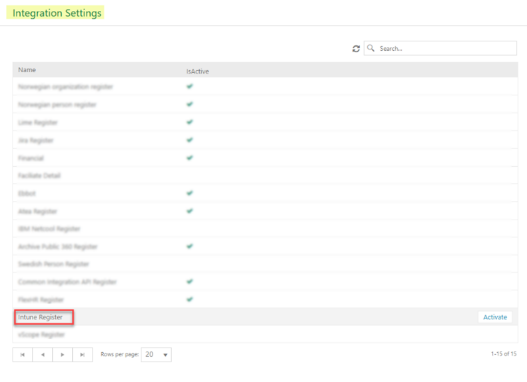
Task: Click active checkmark for Norwegian person register
Action: [x=190, y=104]
